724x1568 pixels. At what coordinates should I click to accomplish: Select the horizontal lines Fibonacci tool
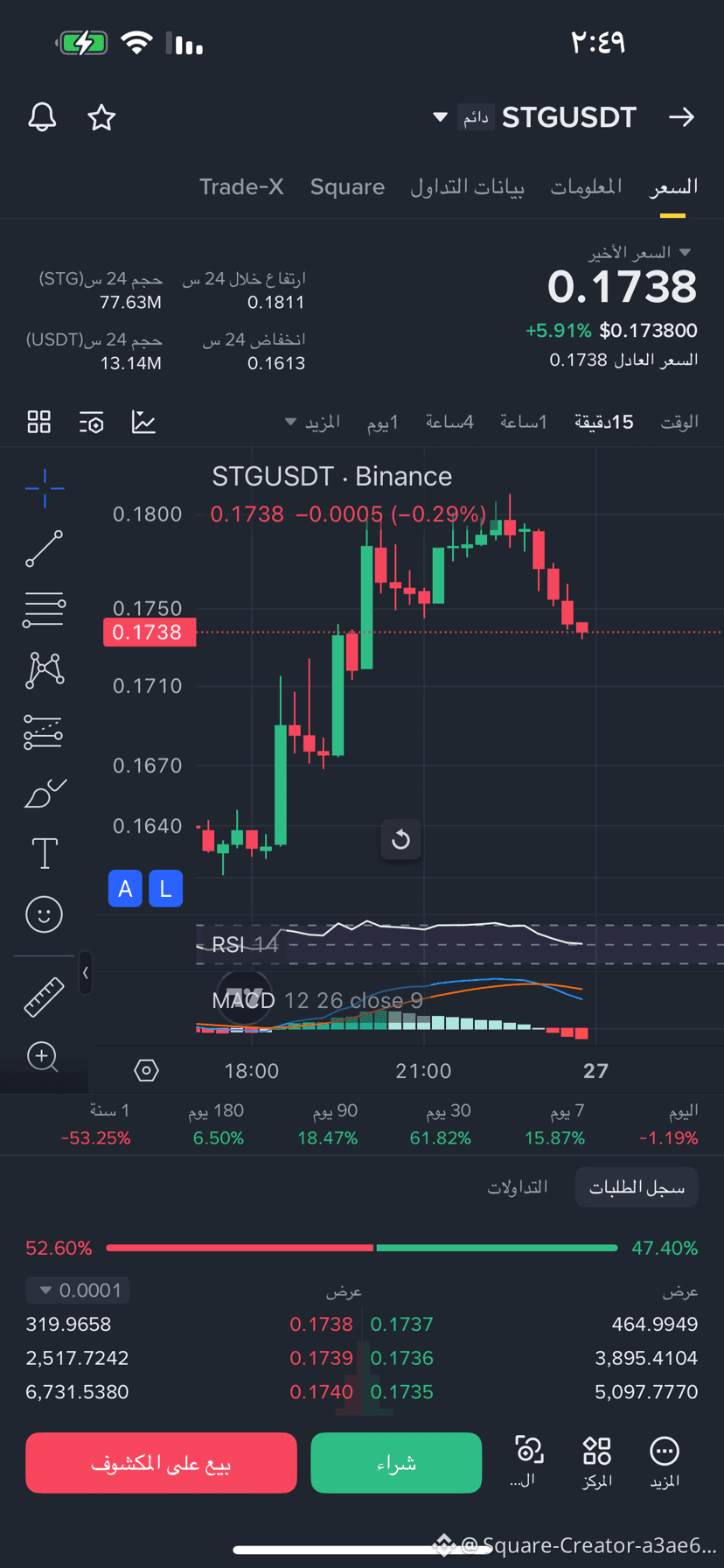(45, 610)
